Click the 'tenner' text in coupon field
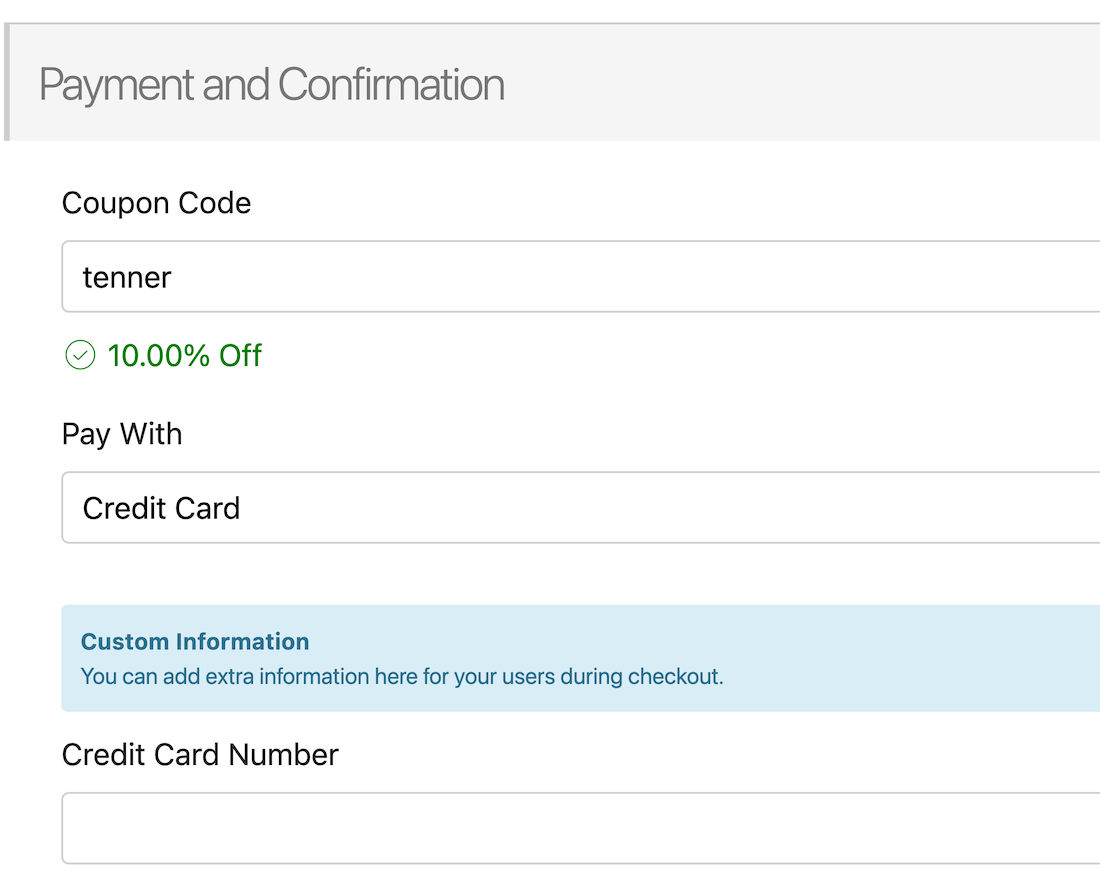This screenshot has width=1100, height=880. pos(127,277)
